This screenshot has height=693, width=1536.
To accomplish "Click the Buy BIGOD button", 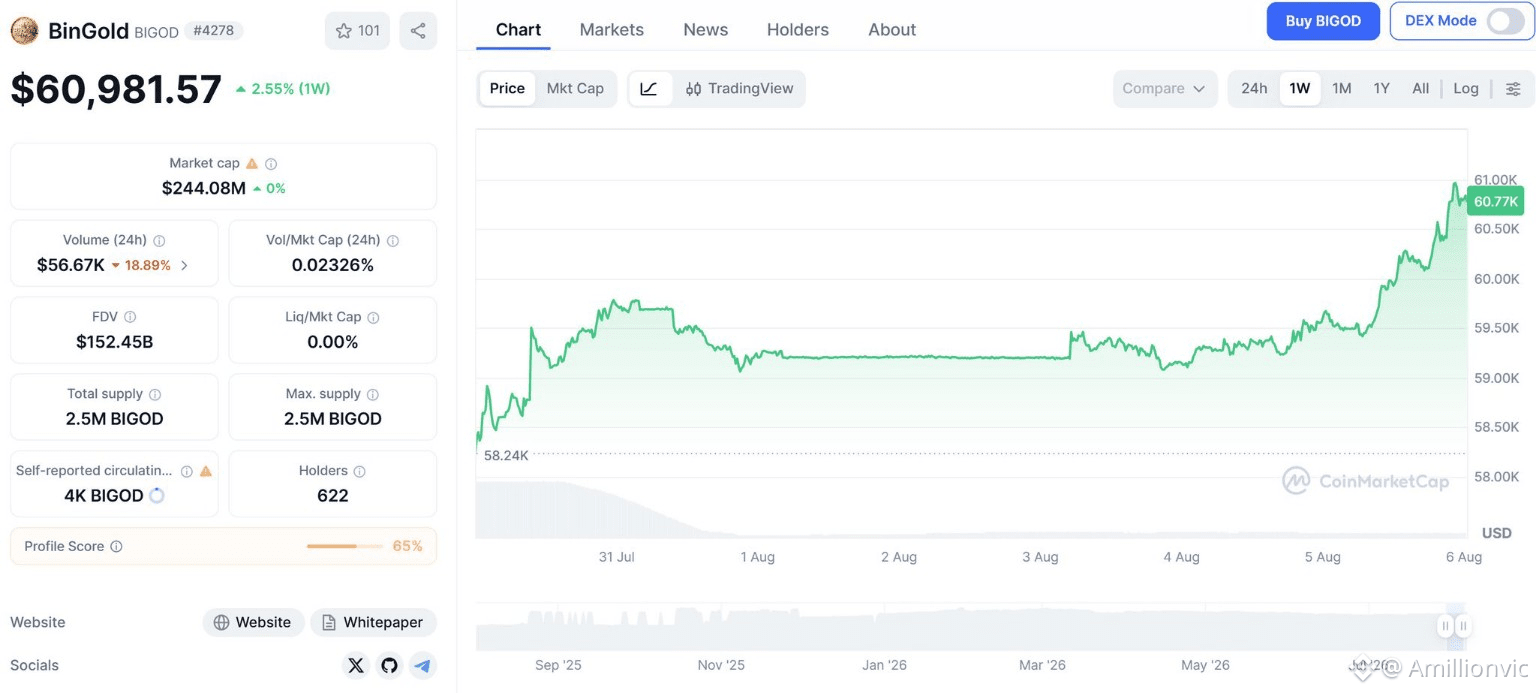I will (1323, 21).
